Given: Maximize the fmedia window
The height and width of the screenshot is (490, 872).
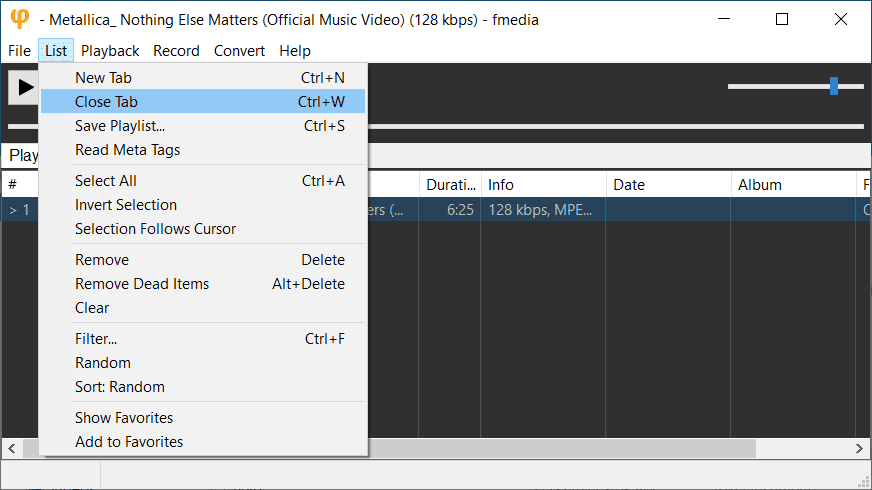Looking at the screenshot, I should click(782, 19).
